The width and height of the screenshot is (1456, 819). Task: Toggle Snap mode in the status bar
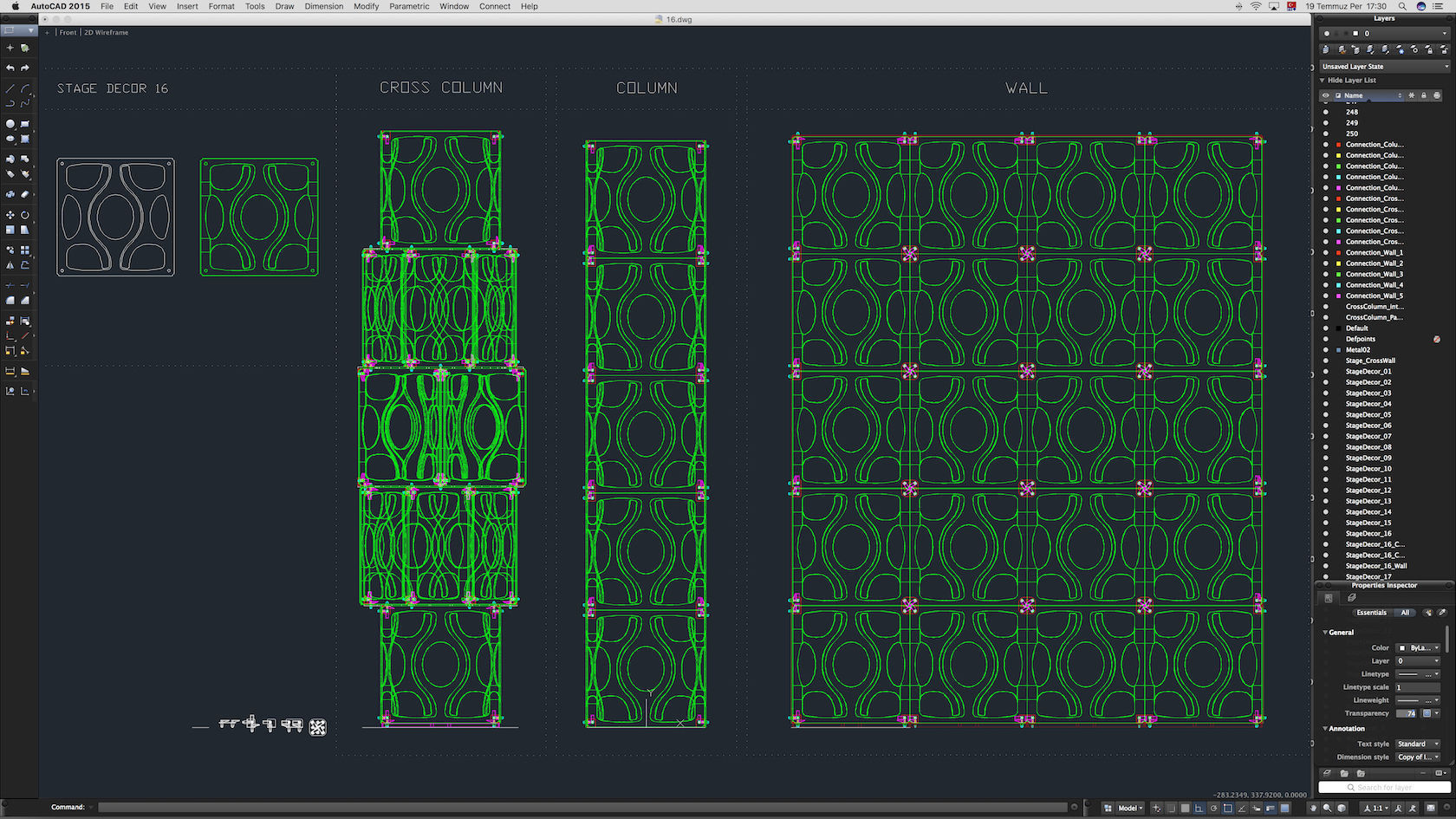(x=1171, y=808)
